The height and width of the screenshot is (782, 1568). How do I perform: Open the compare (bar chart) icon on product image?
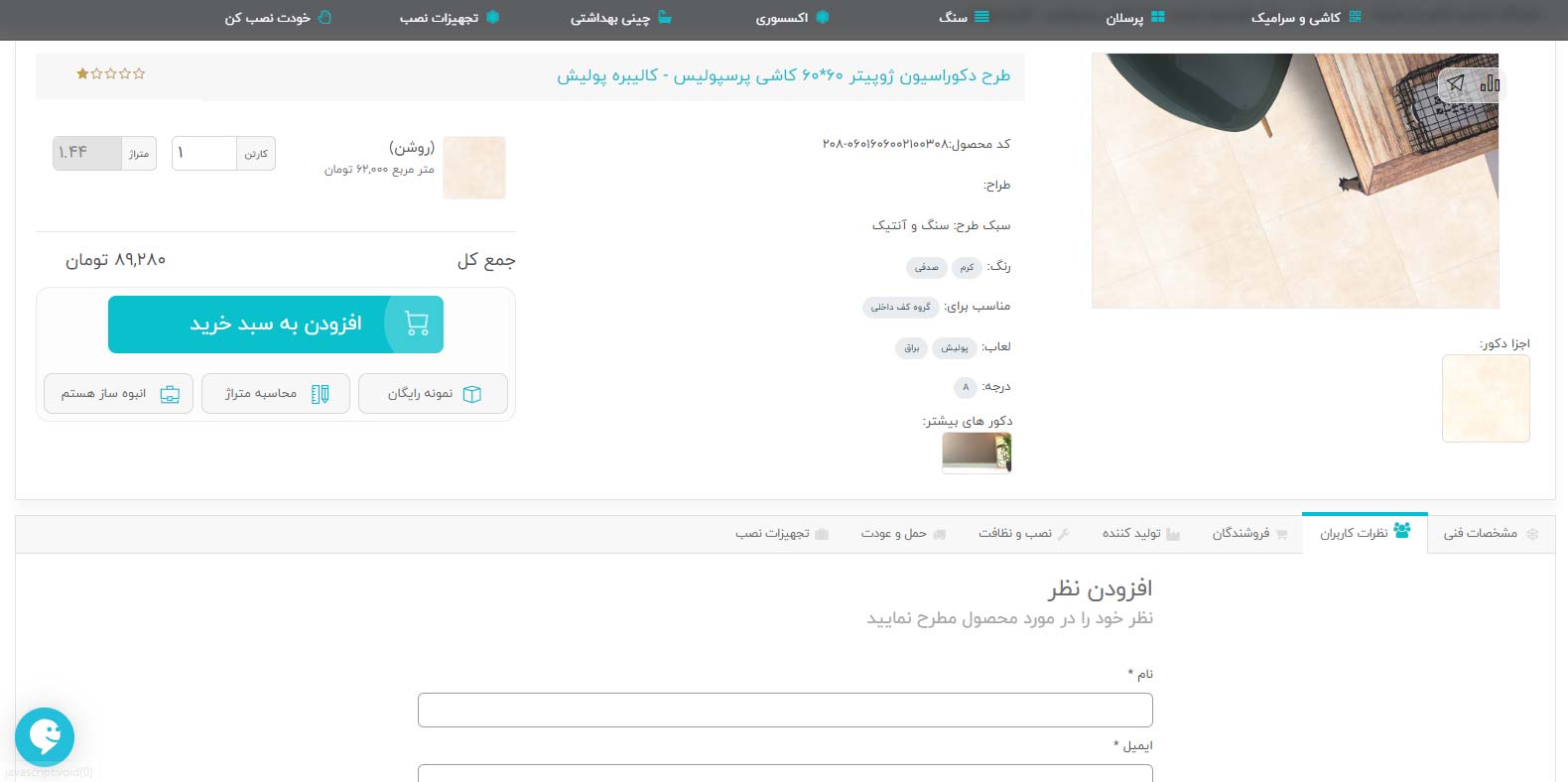point(1489,84)
